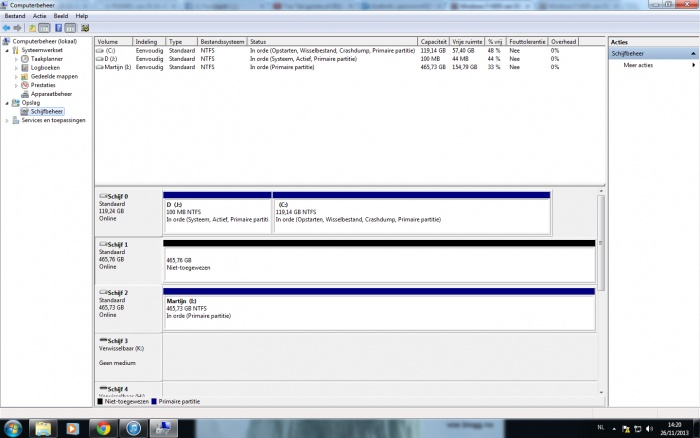700x438 pixels.
Task: Open Google Chrome from the taskbar
Action: click(102, 428)
